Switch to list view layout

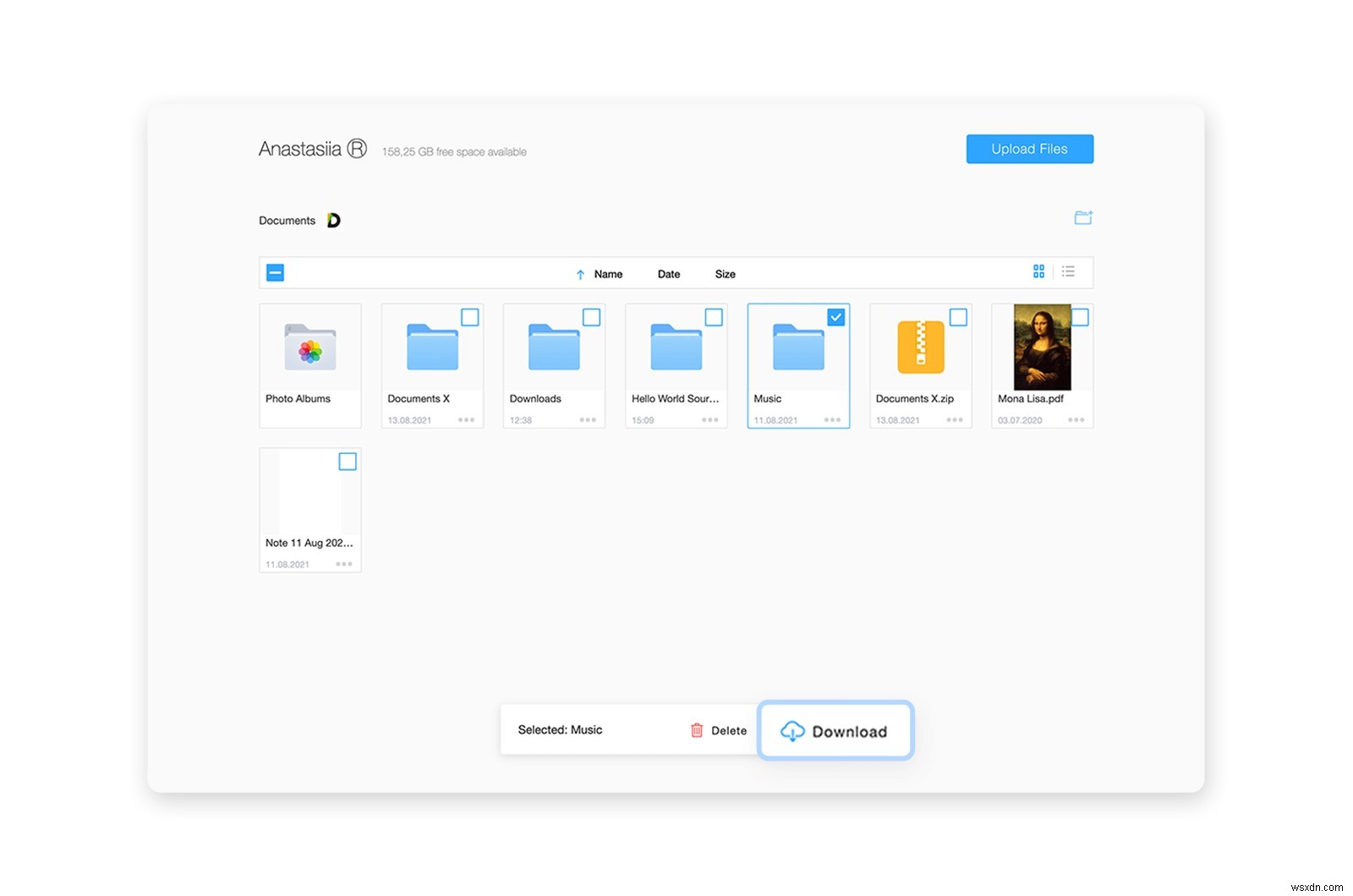tap(1068, 272)
